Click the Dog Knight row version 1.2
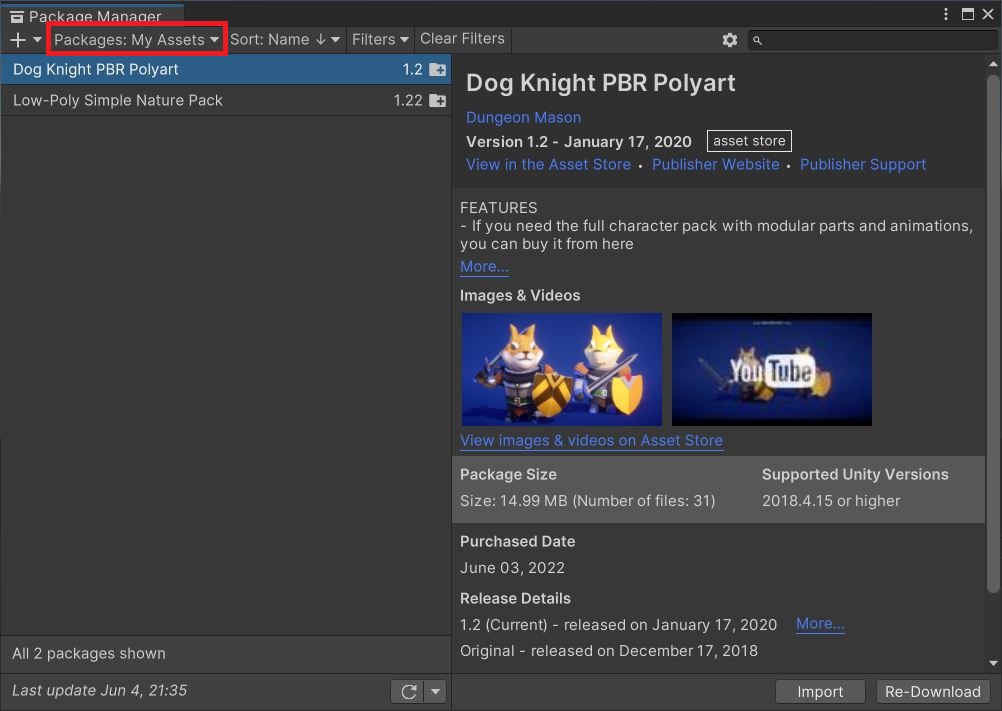The width and height of the screenshot is (1002, 711). point(413,70)
